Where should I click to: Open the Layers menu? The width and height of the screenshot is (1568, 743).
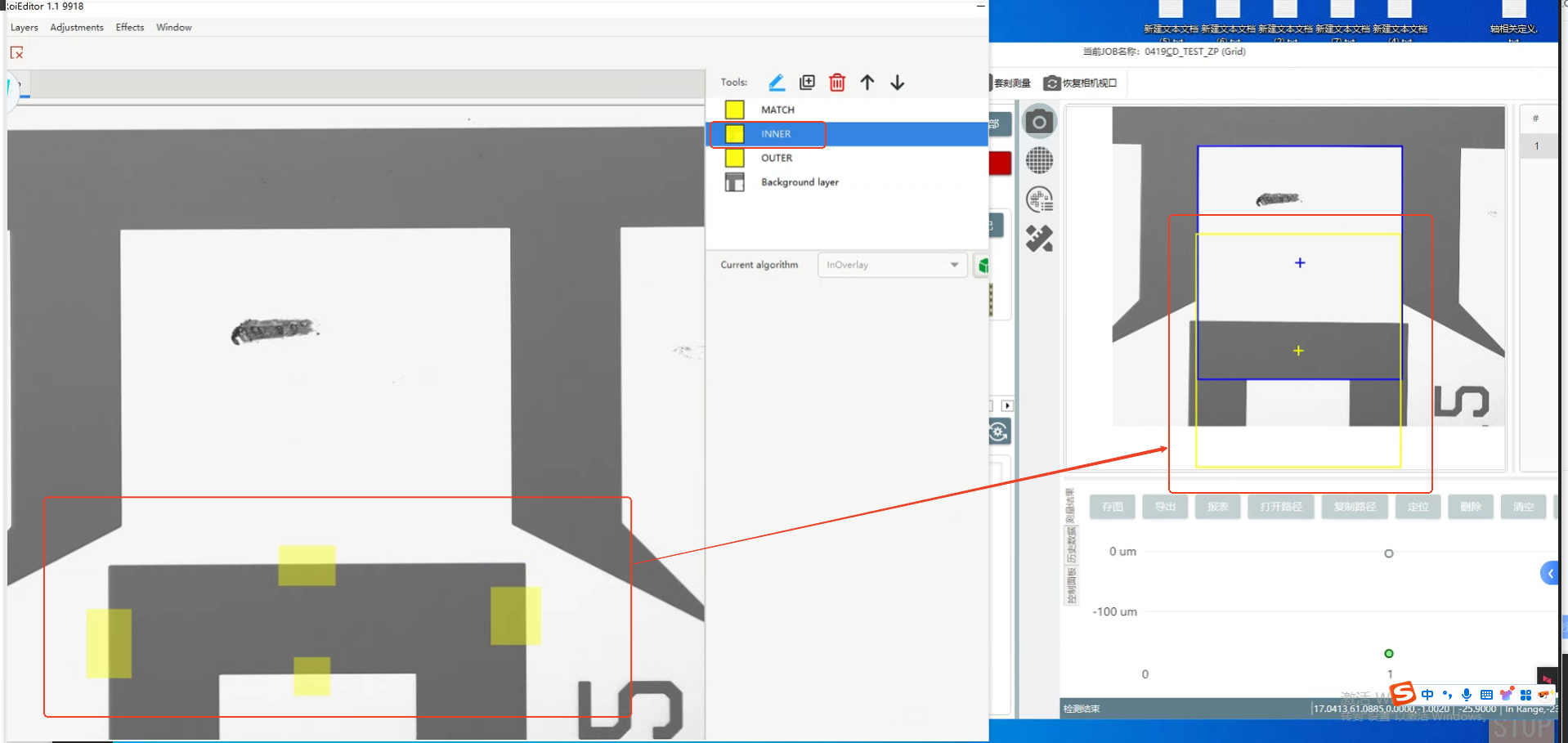[x=24, y=28]
